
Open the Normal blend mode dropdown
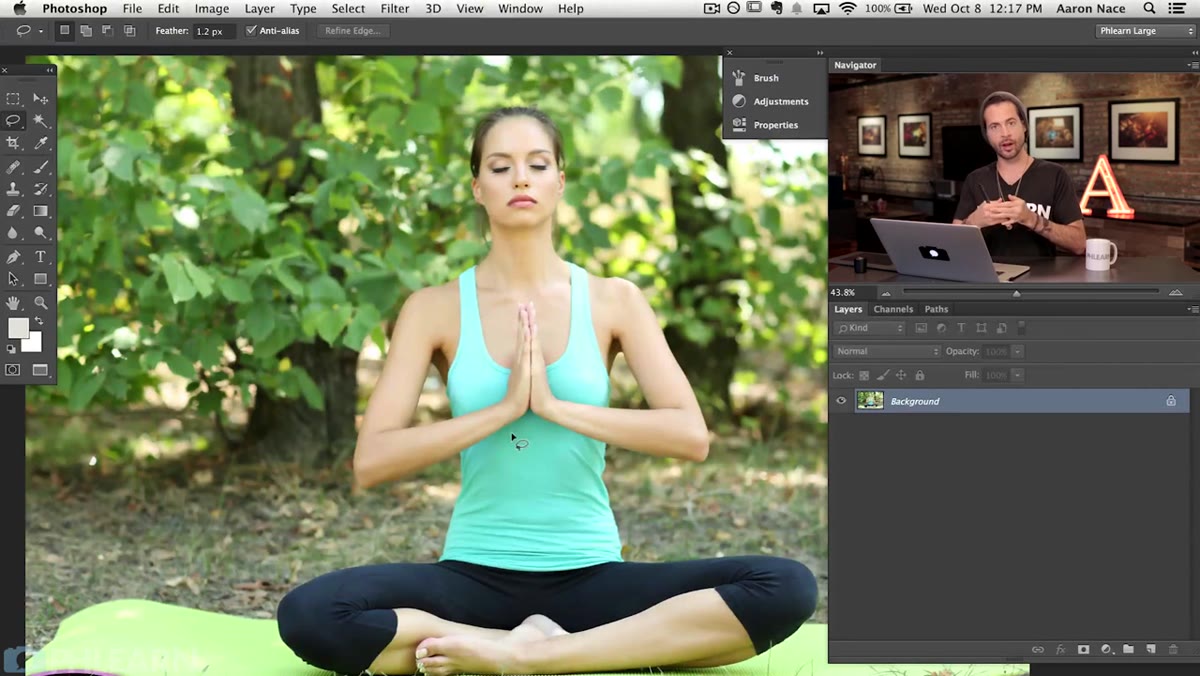[887, 351]
